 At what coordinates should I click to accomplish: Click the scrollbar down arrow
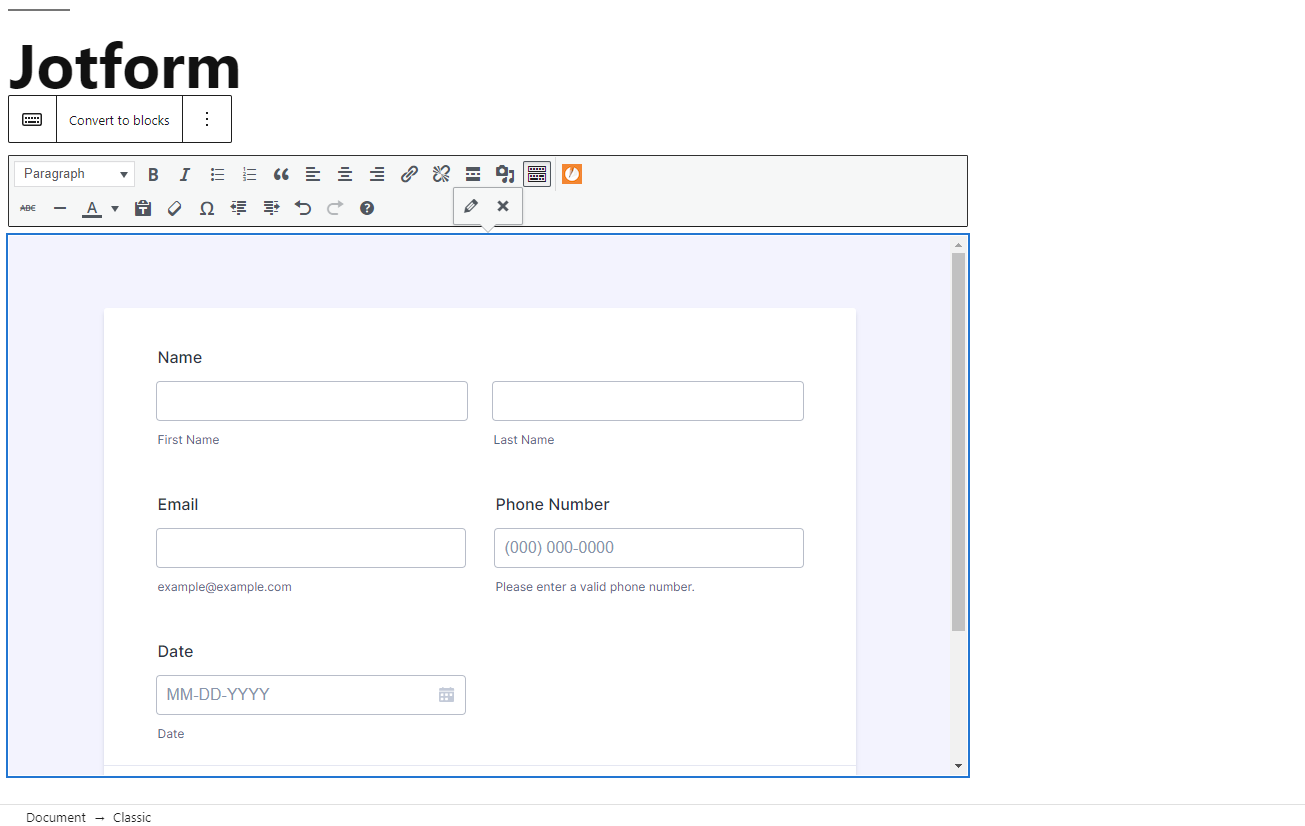click(958, 766)
